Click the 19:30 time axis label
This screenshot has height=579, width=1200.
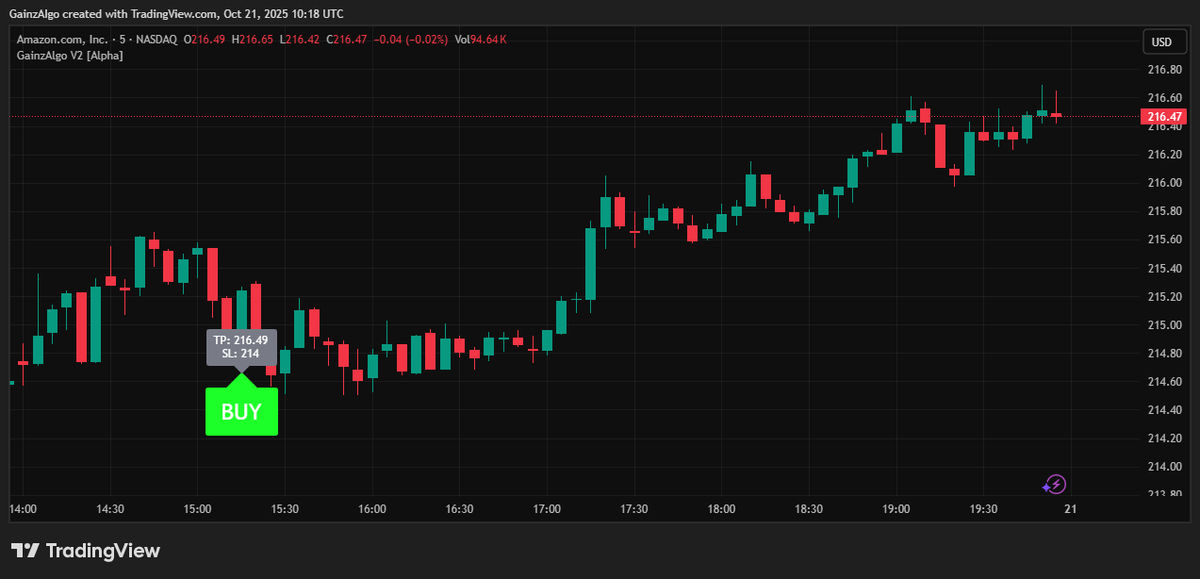pyautogui.click(x=983, y=509)
